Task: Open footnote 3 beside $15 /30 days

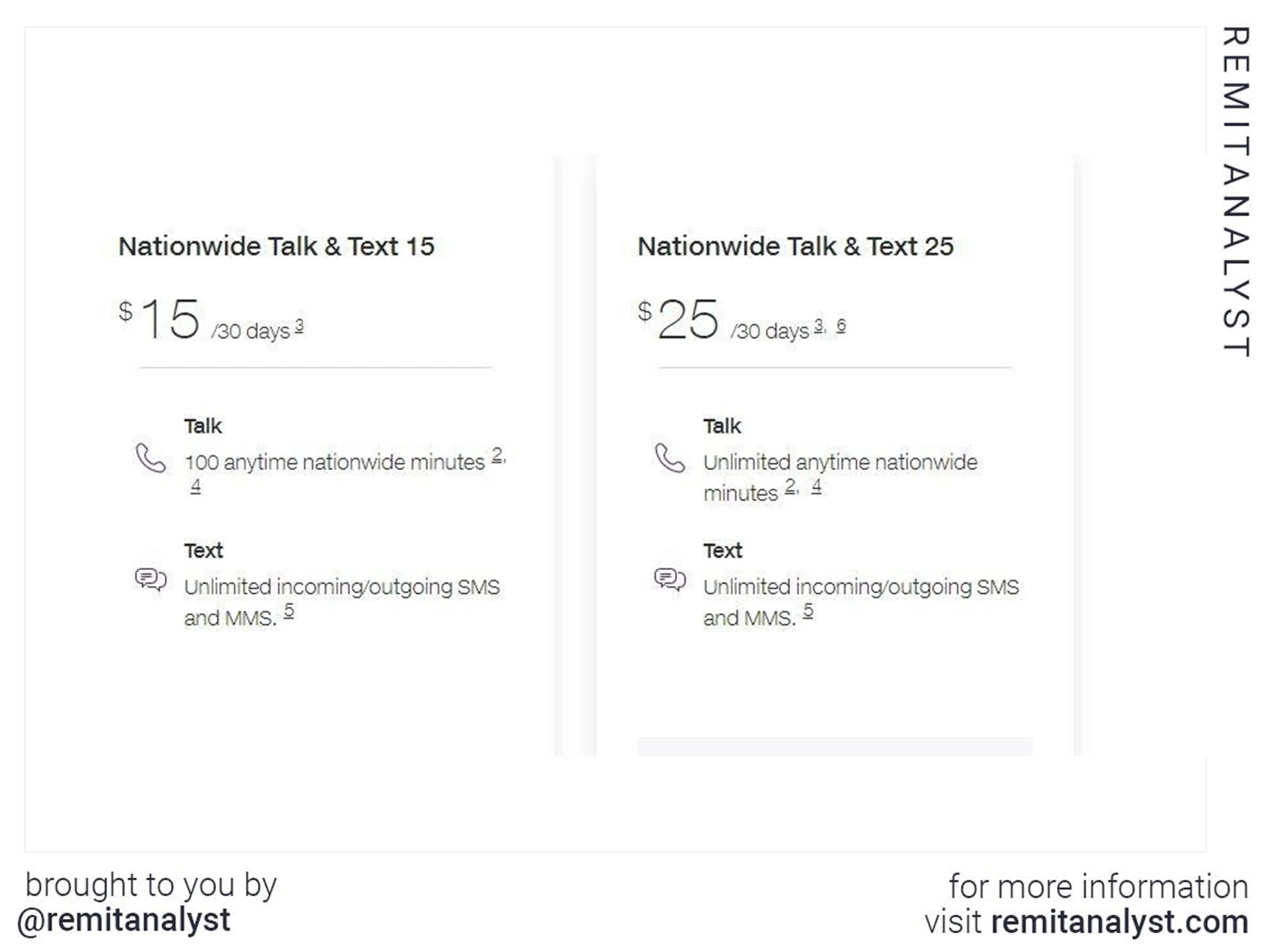Action: click(x=299, y=327)
